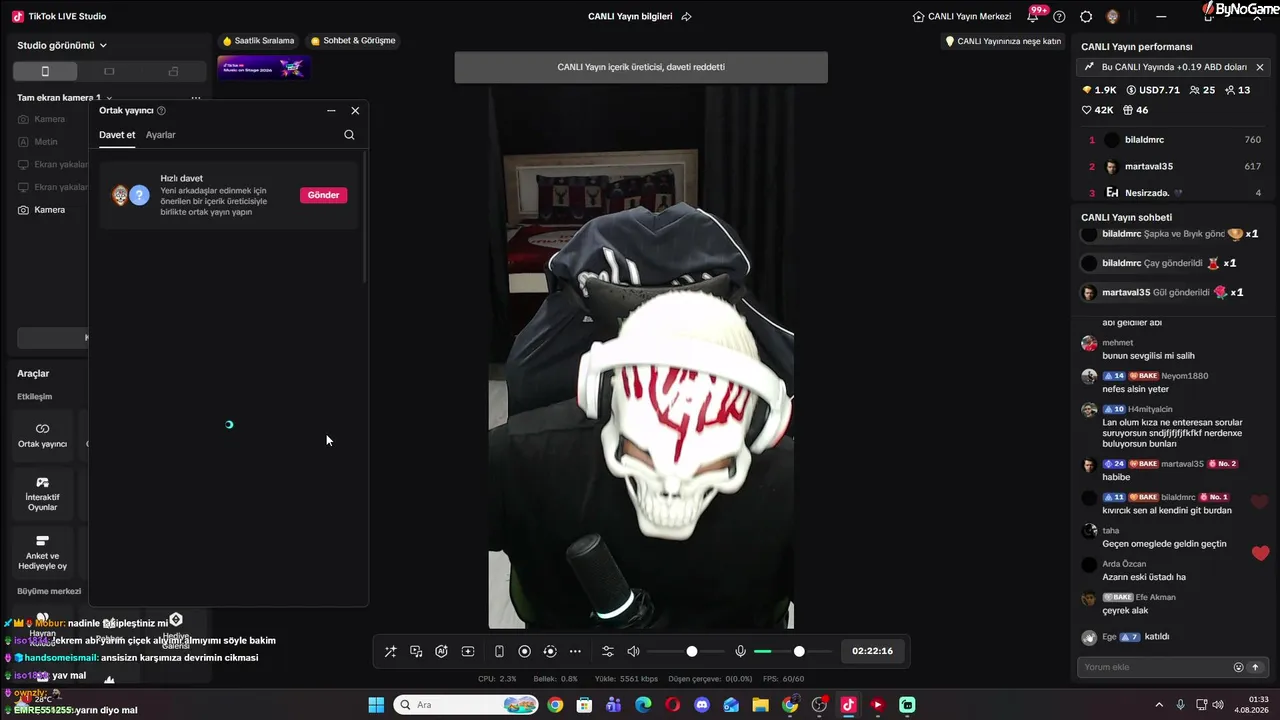Select landscape layout in Studio view
This screenshot has width=1280, height=720.
click(109, 71)
